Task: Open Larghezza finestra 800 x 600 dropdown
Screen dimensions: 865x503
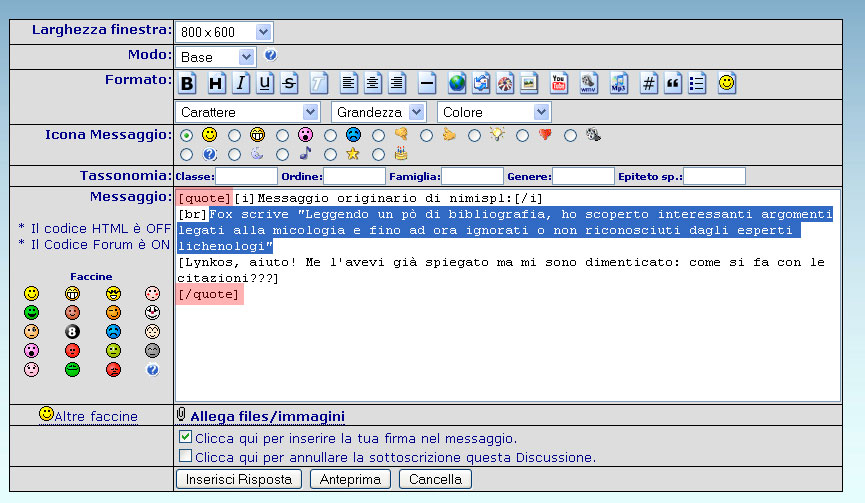Action: pyautogui.click(x=224, y=32)
